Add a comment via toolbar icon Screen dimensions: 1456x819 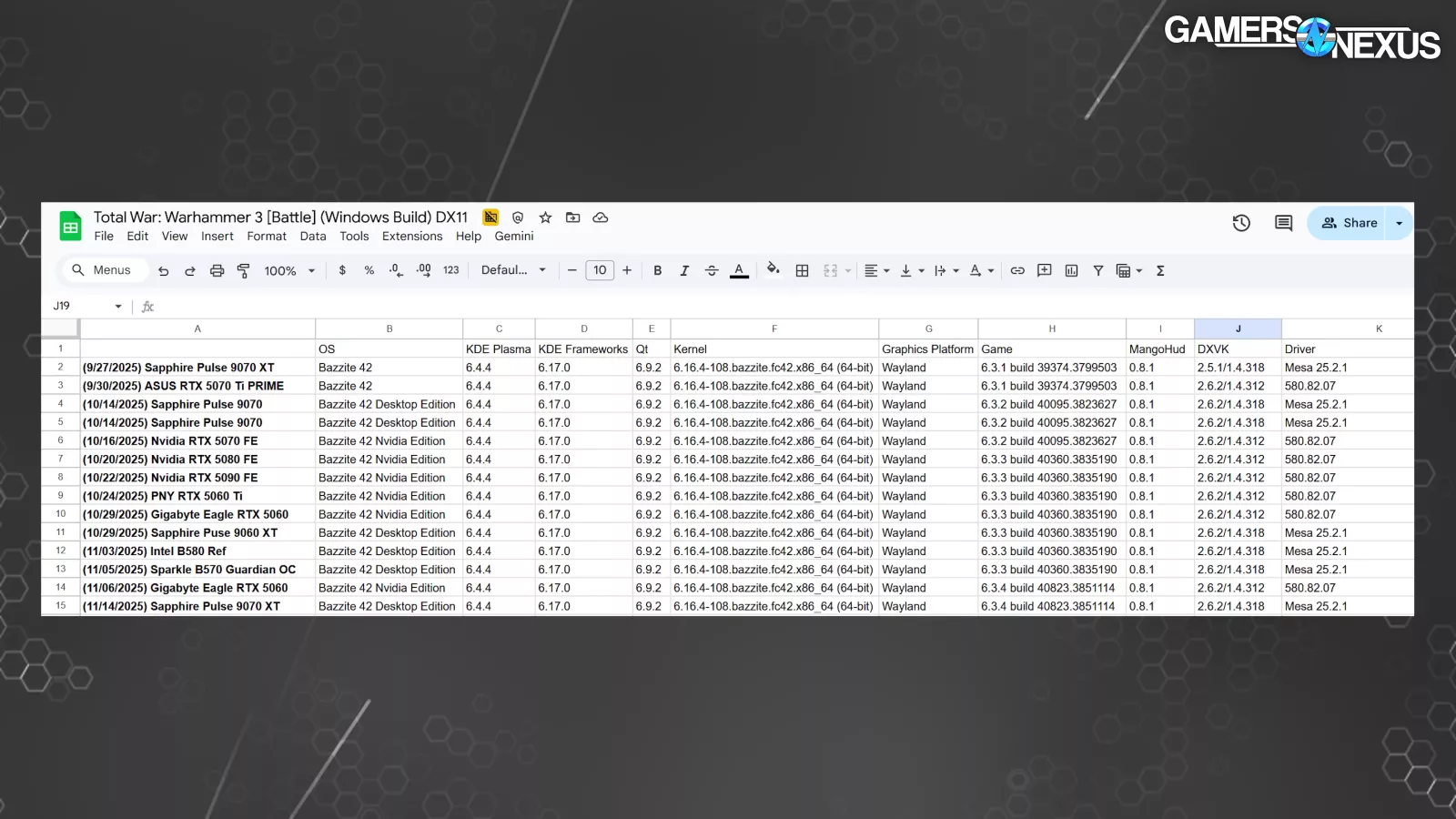pos(1044,270)
